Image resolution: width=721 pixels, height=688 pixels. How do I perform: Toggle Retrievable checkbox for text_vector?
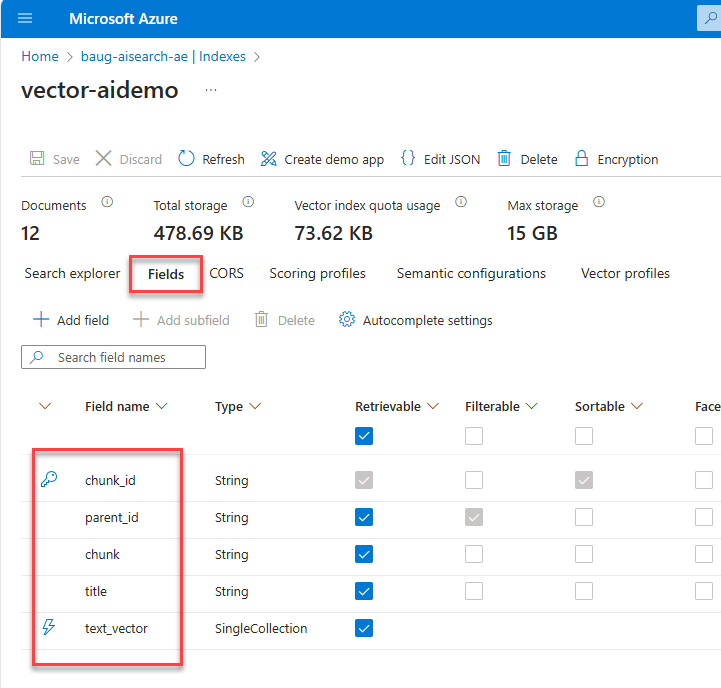coord(364,628)
